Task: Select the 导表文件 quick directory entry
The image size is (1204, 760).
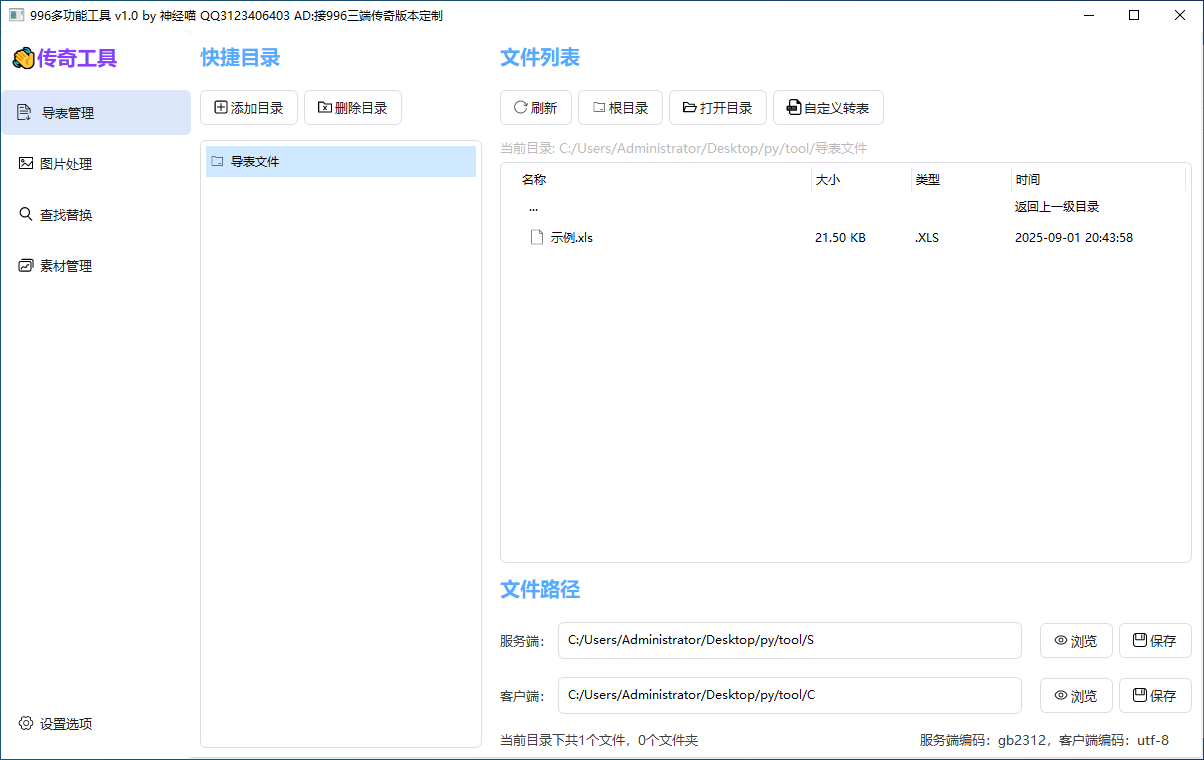Action: click(x=341, y=161)
